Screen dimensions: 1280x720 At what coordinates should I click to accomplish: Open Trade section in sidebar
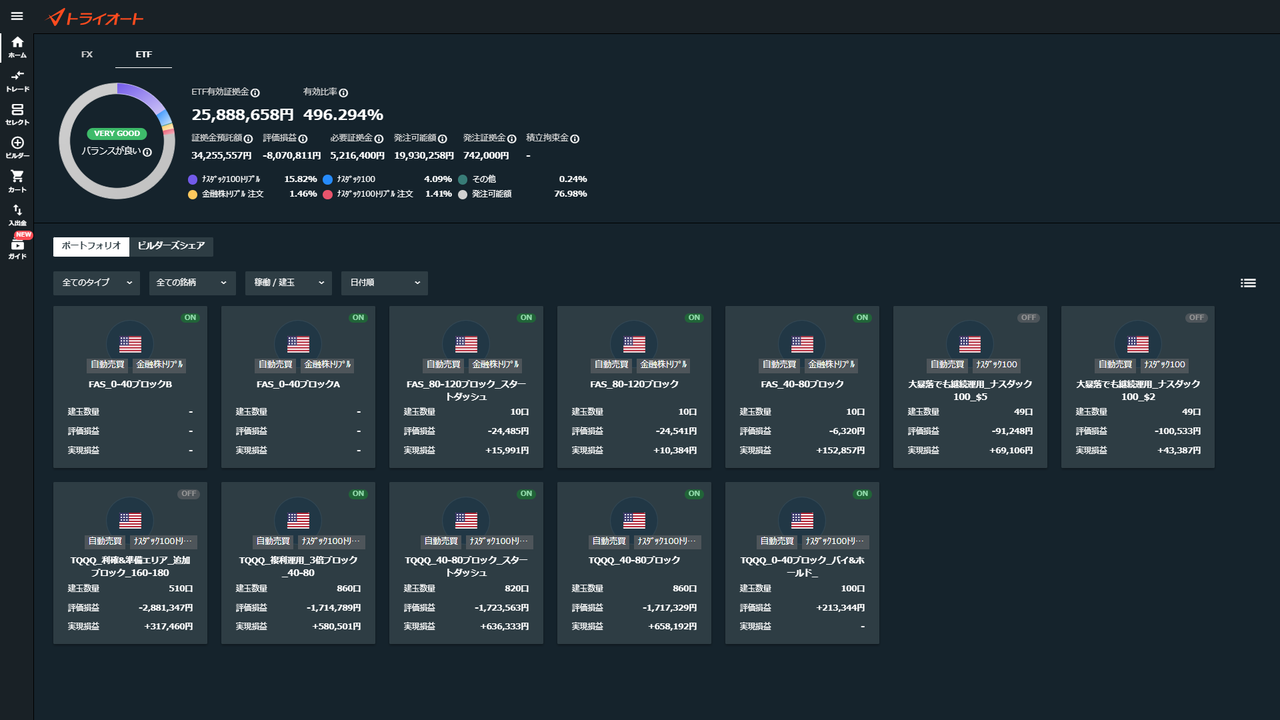click(x=17, y=81)
